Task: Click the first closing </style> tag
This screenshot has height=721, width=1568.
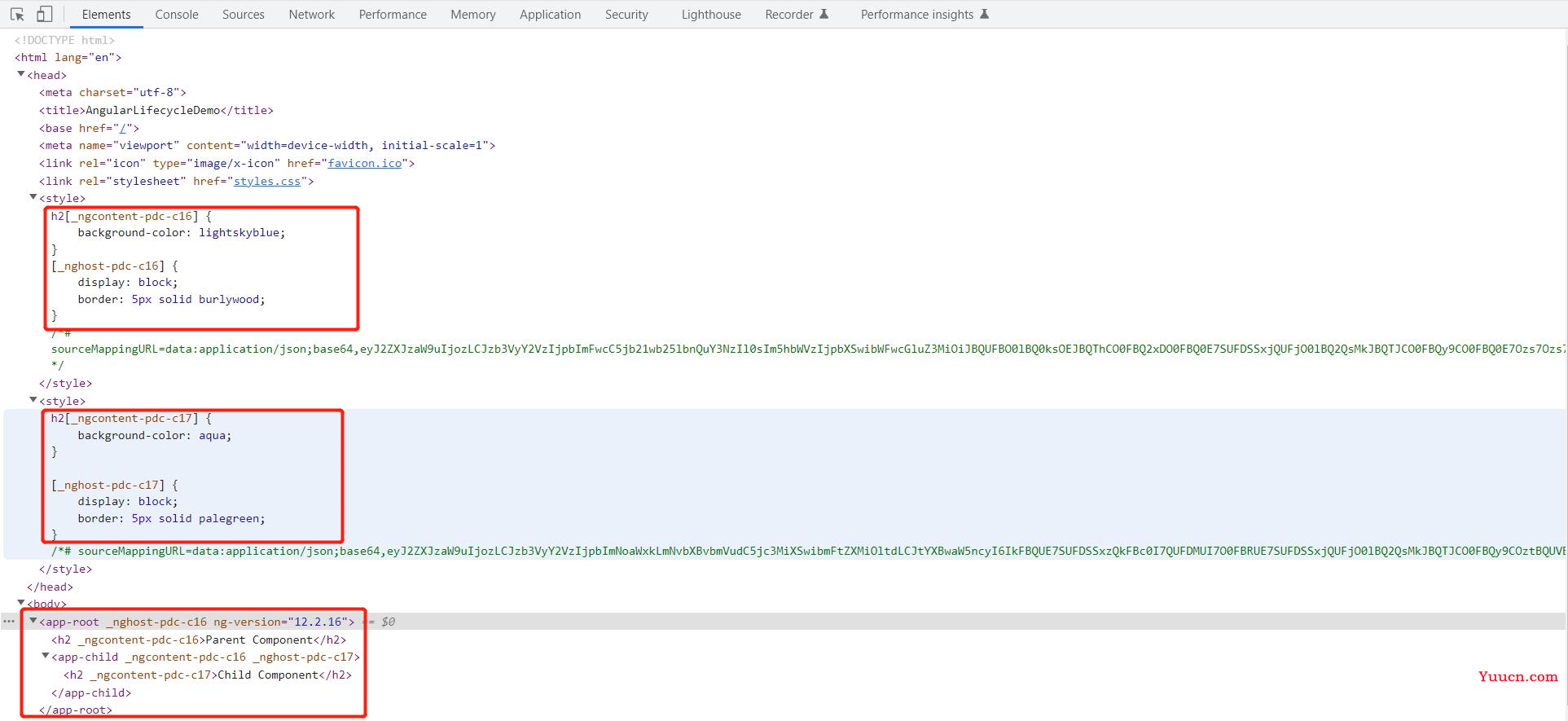Action: [65, 383]
